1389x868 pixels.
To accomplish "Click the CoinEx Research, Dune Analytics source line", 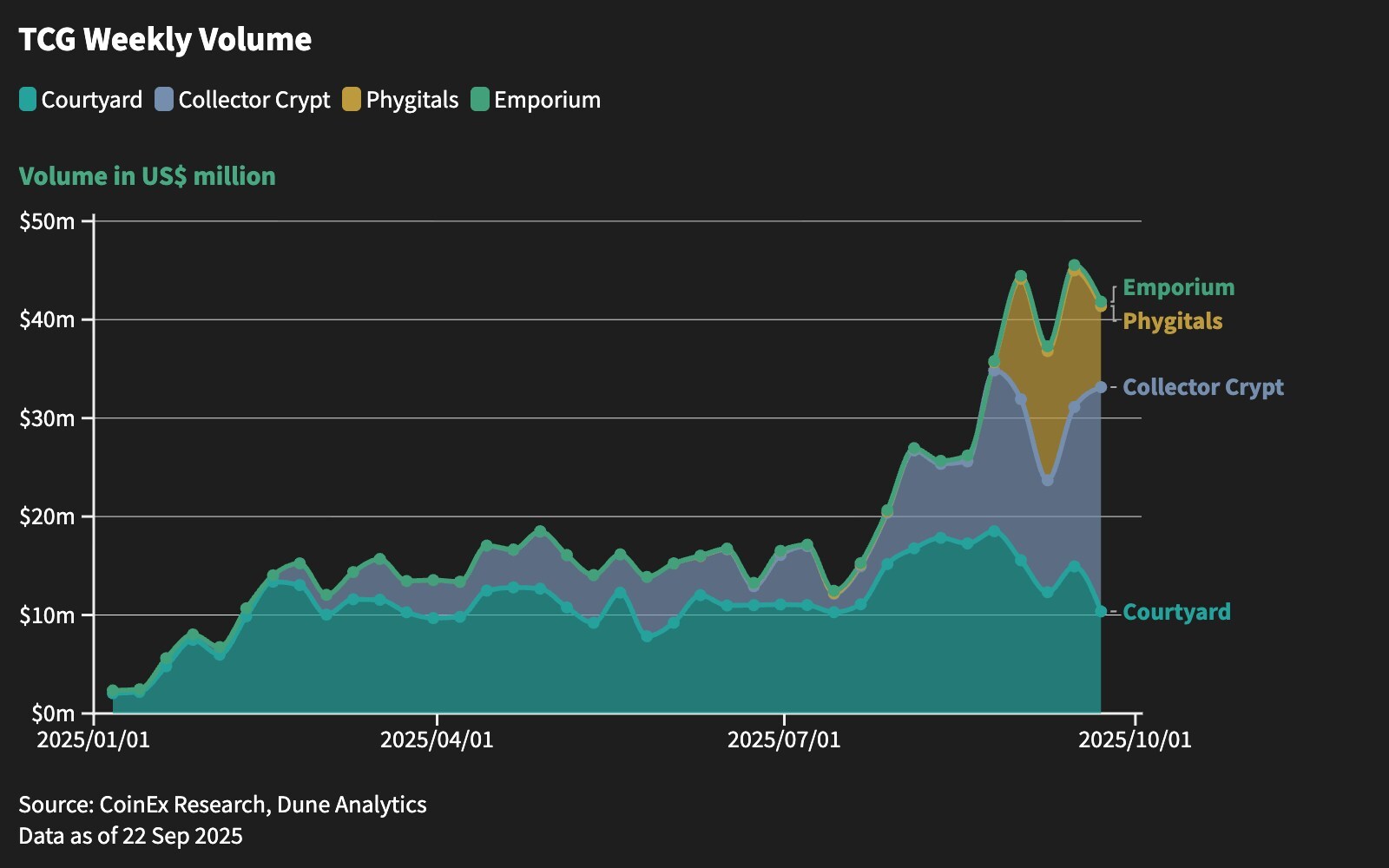I will [x=222, y=805].
